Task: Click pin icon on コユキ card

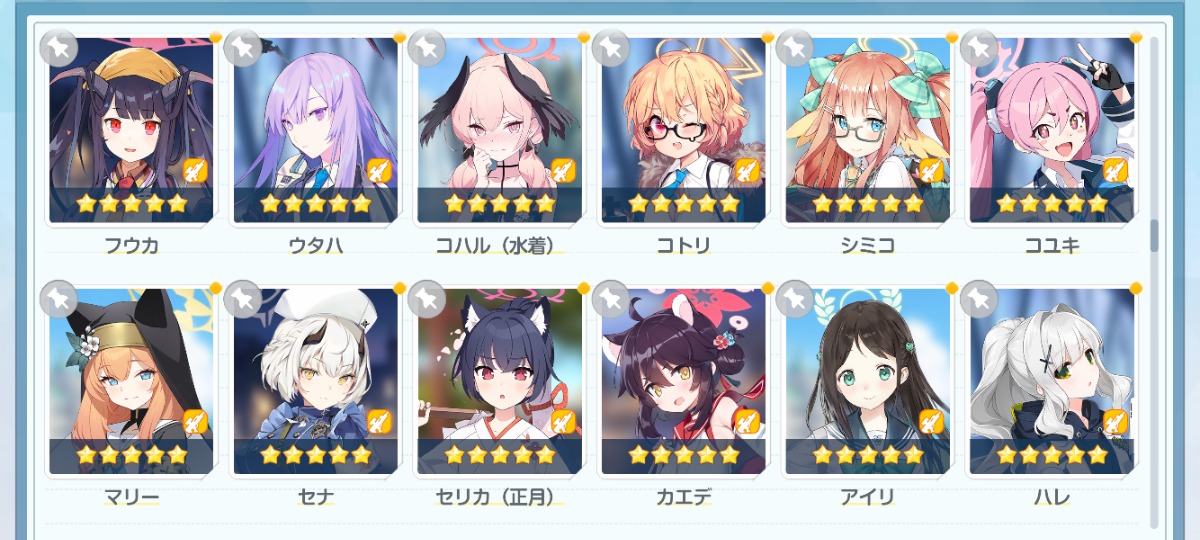Action: click(979, 47)
